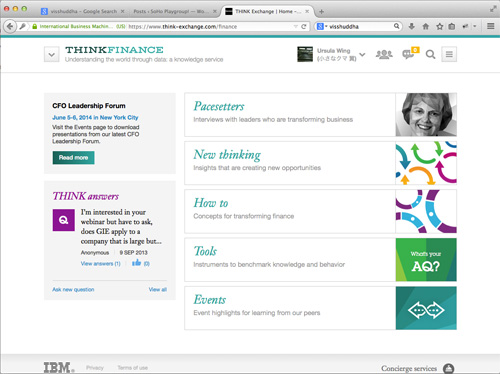Open Terms of use footer link
500x374 pixels.
tap(132, 368)
